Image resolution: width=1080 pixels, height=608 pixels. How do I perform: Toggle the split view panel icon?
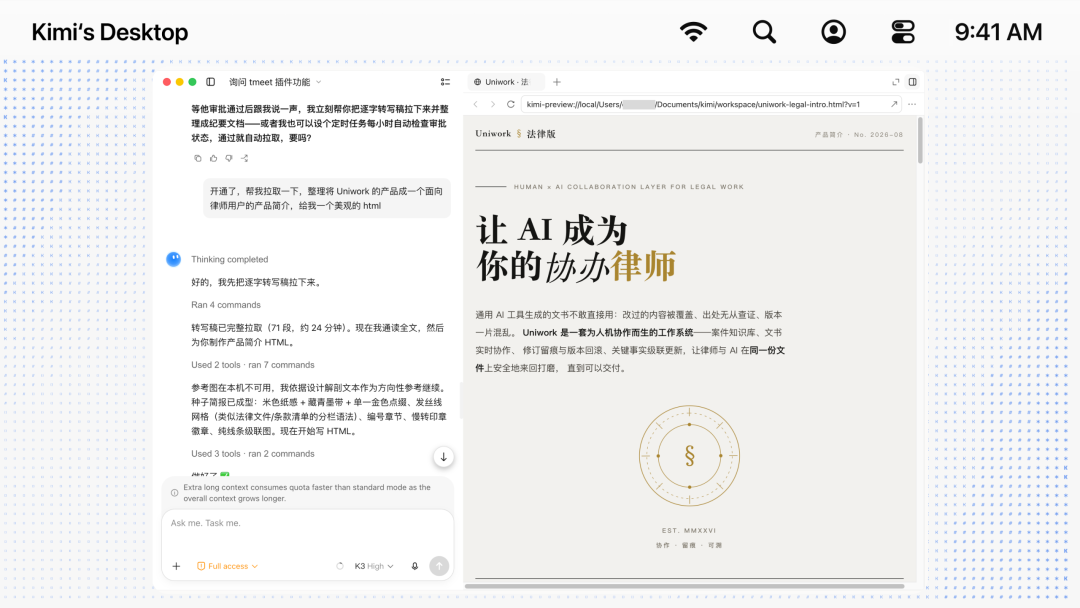pyautogui.click(x=913, y=82)
